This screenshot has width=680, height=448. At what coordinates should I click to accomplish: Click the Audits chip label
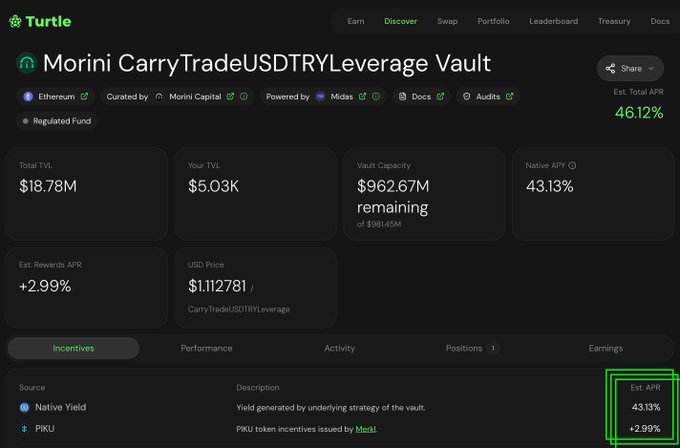pos(488,97)
